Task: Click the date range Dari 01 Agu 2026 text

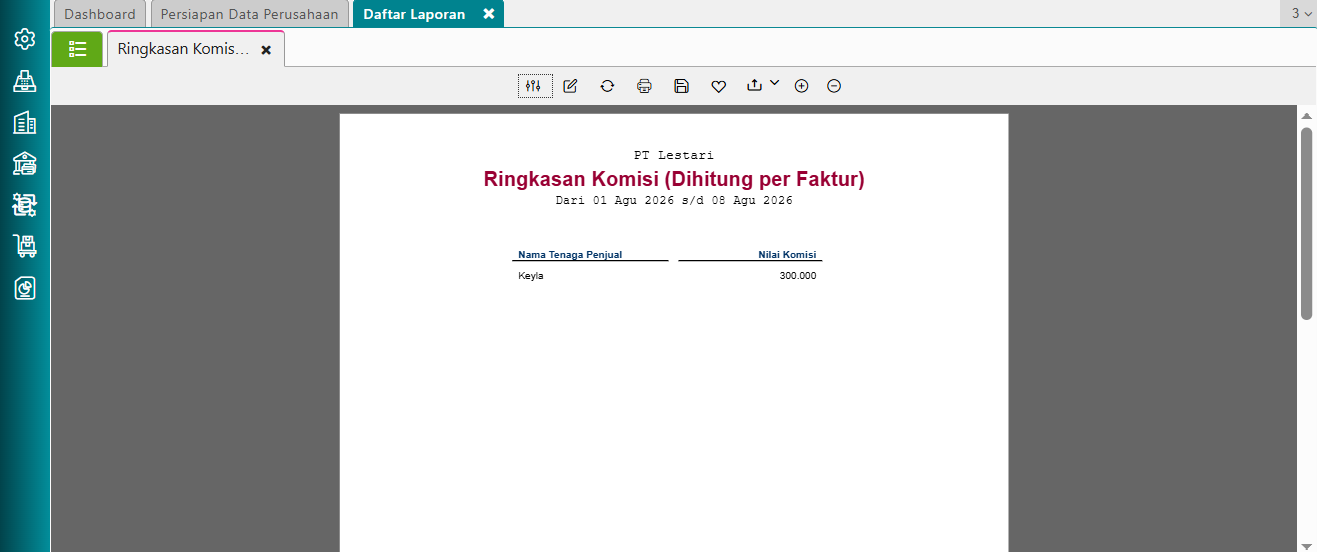Action: (674, 200)
